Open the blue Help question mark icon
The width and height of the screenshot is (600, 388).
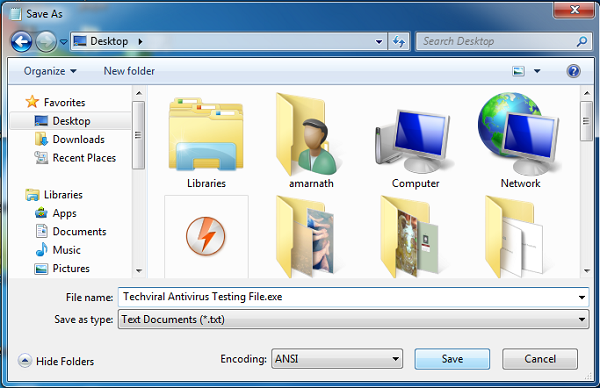click(x=573, y=71)
